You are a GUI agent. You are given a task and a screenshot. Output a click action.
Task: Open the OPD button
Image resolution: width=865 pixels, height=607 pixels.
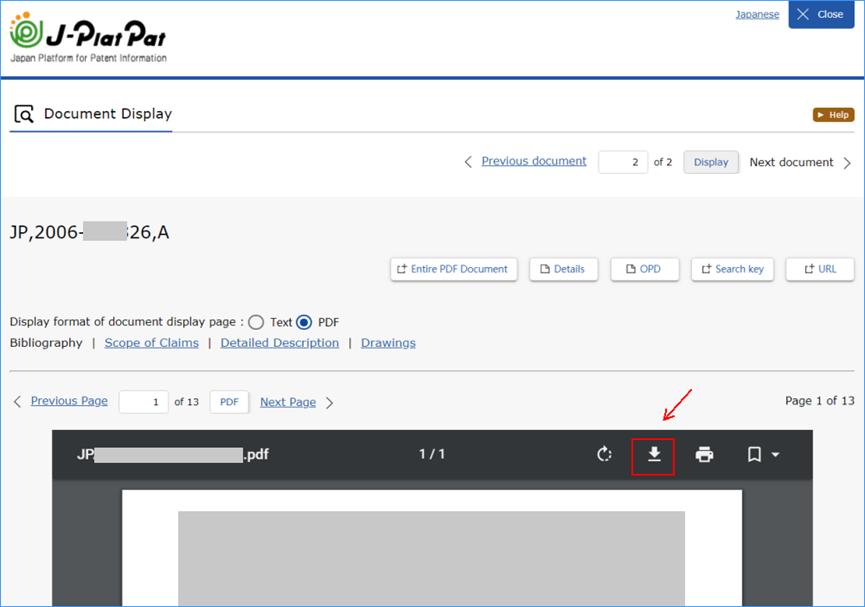tap(644, 269)
